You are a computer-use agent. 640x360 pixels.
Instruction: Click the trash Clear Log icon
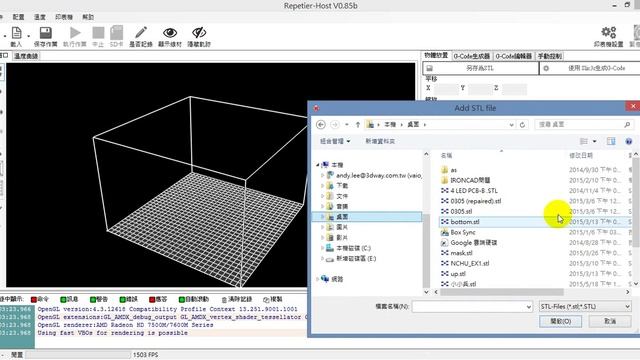pyautogui.click(x=224, y=300)
